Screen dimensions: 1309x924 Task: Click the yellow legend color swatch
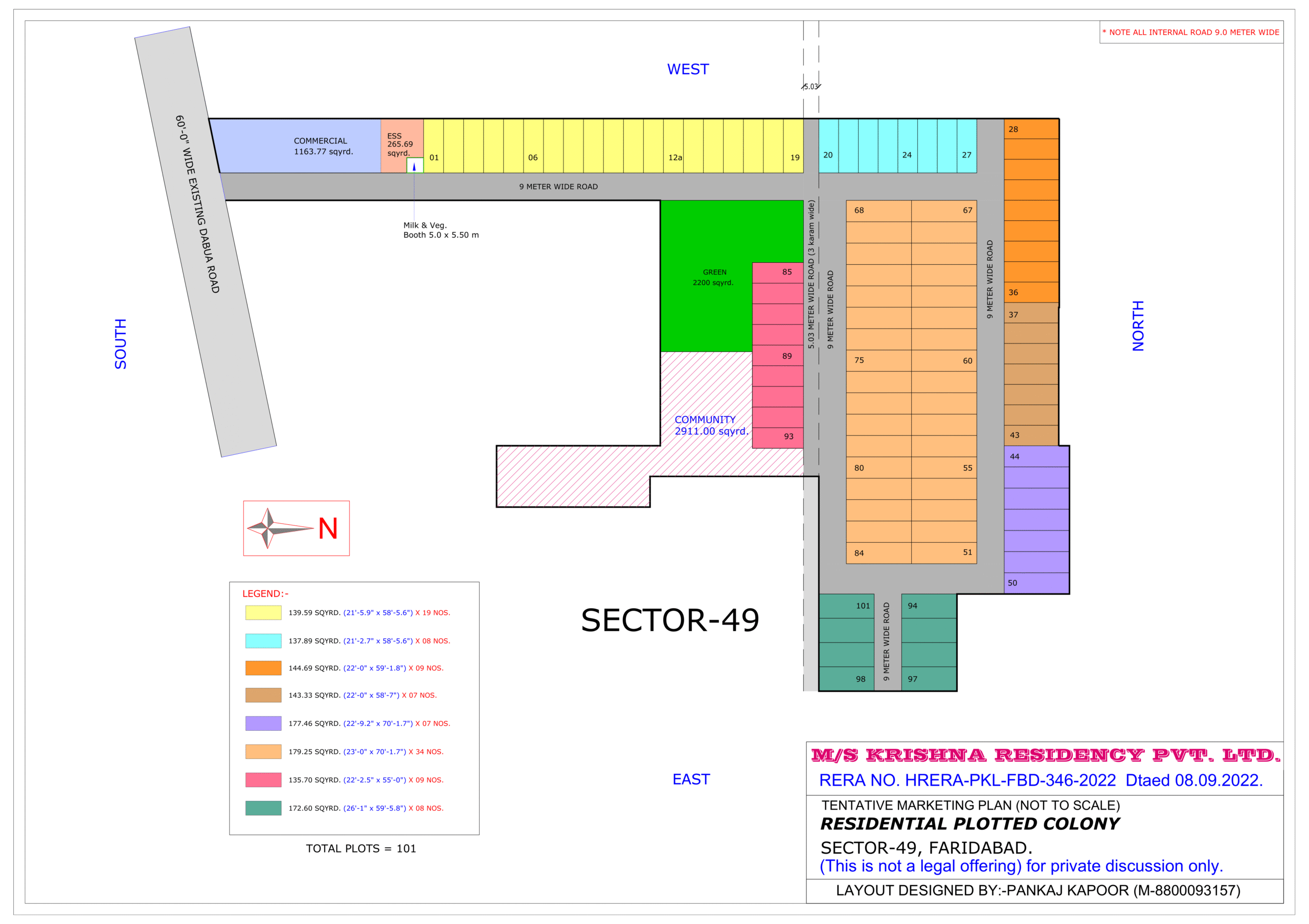[x=263, y=612]
